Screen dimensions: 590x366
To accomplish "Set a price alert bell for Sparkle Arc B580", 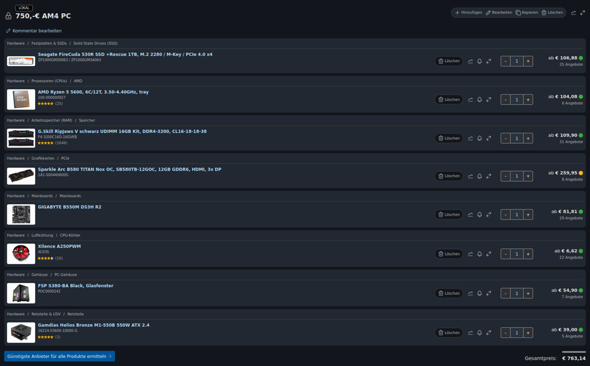I will (479, 176).
